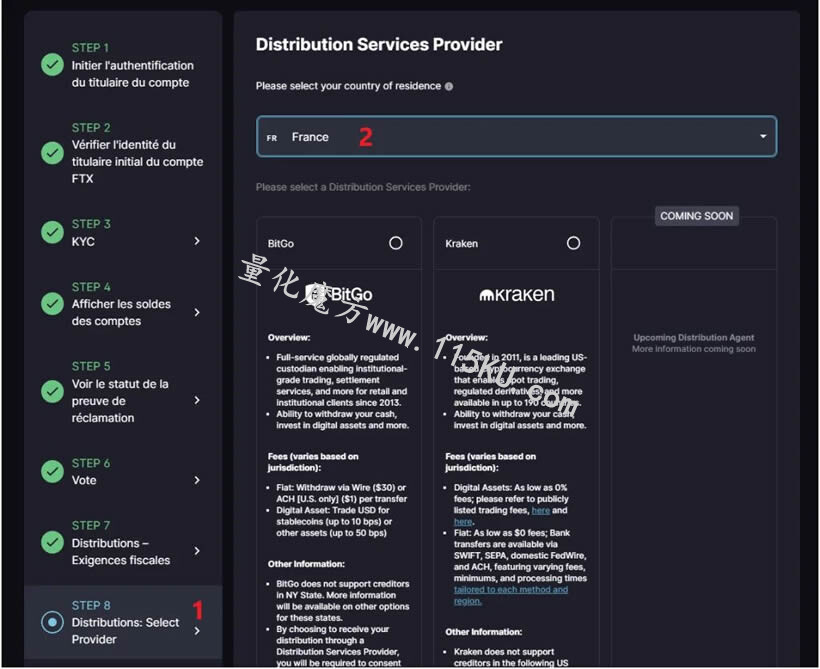This screenshot has width=820, height=669.
Task: Click 'Please select a Distribution Services Provider' text
Action: 363,187
